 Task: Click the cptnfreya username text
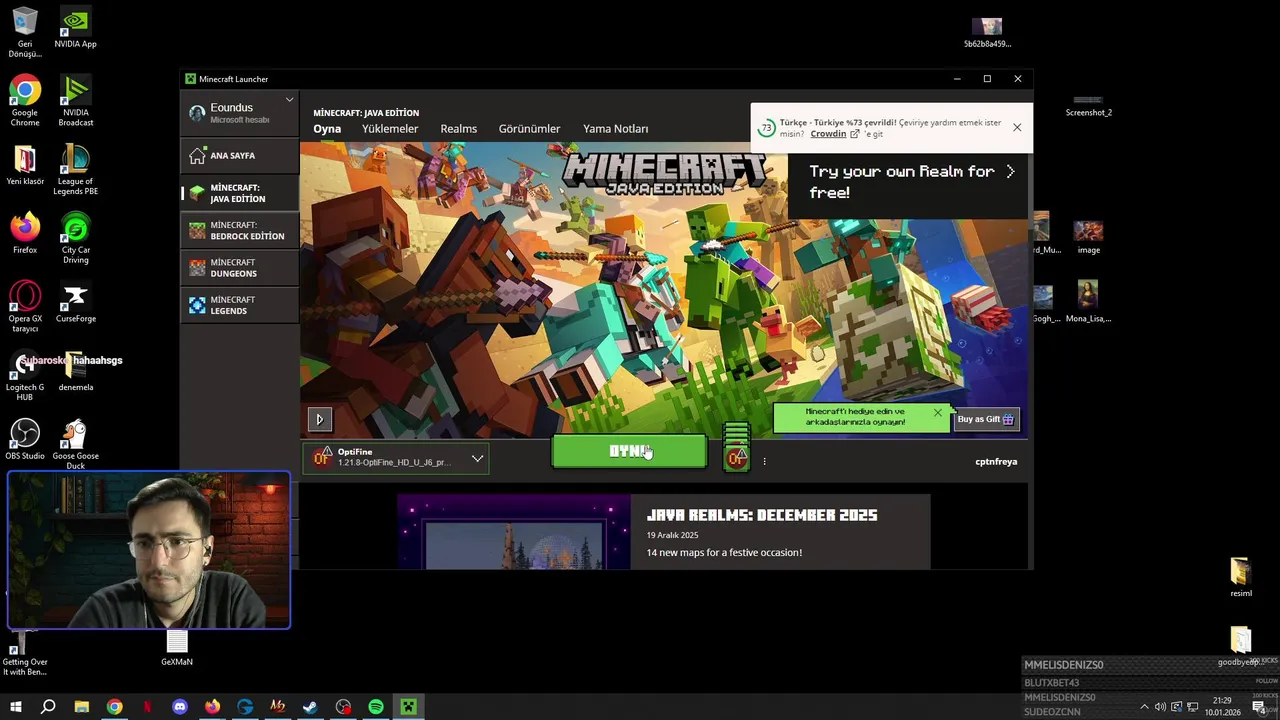point(996,462)
